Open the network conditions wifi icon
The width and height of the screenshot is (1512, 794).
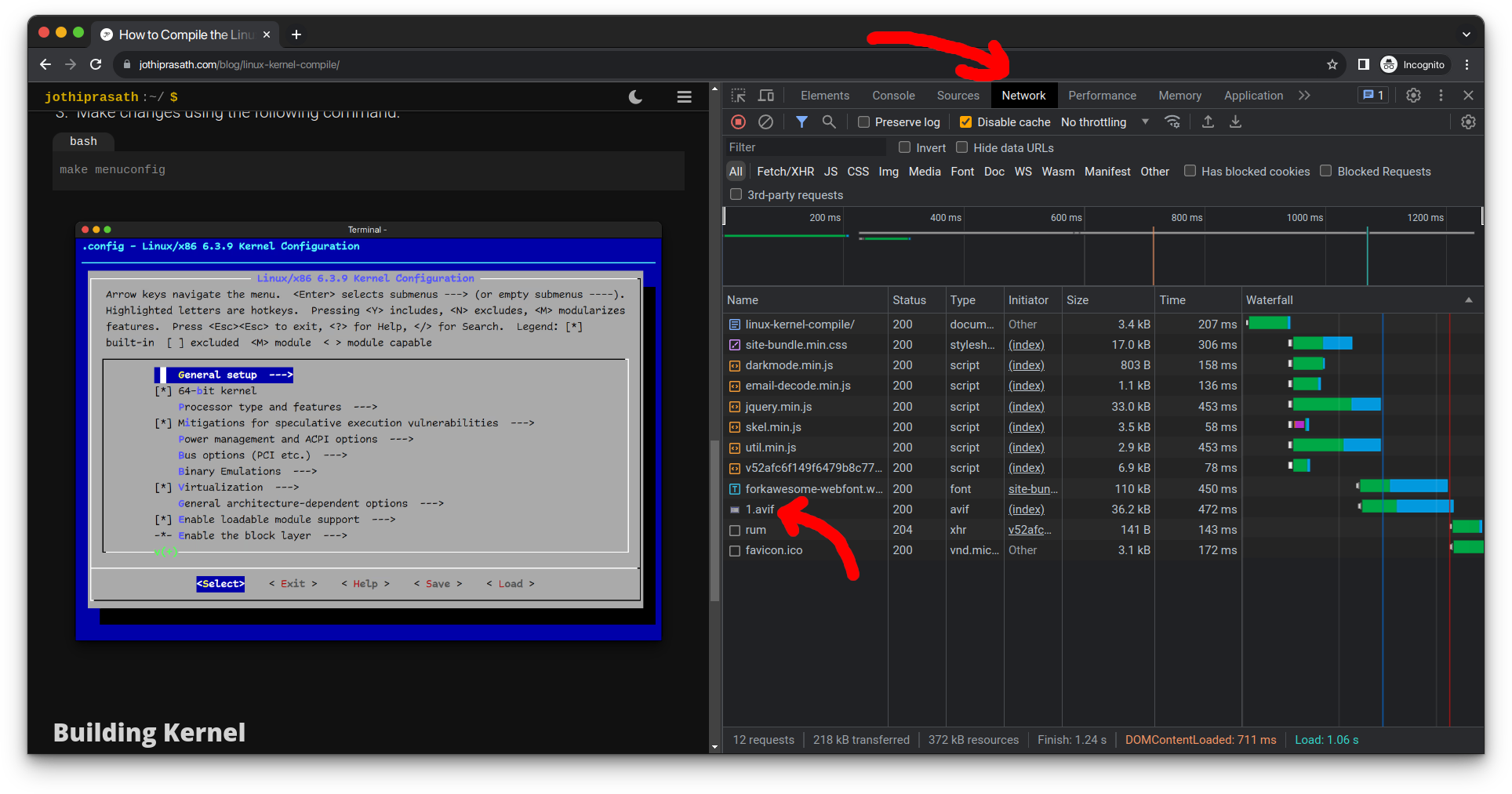pos(1172,121)
